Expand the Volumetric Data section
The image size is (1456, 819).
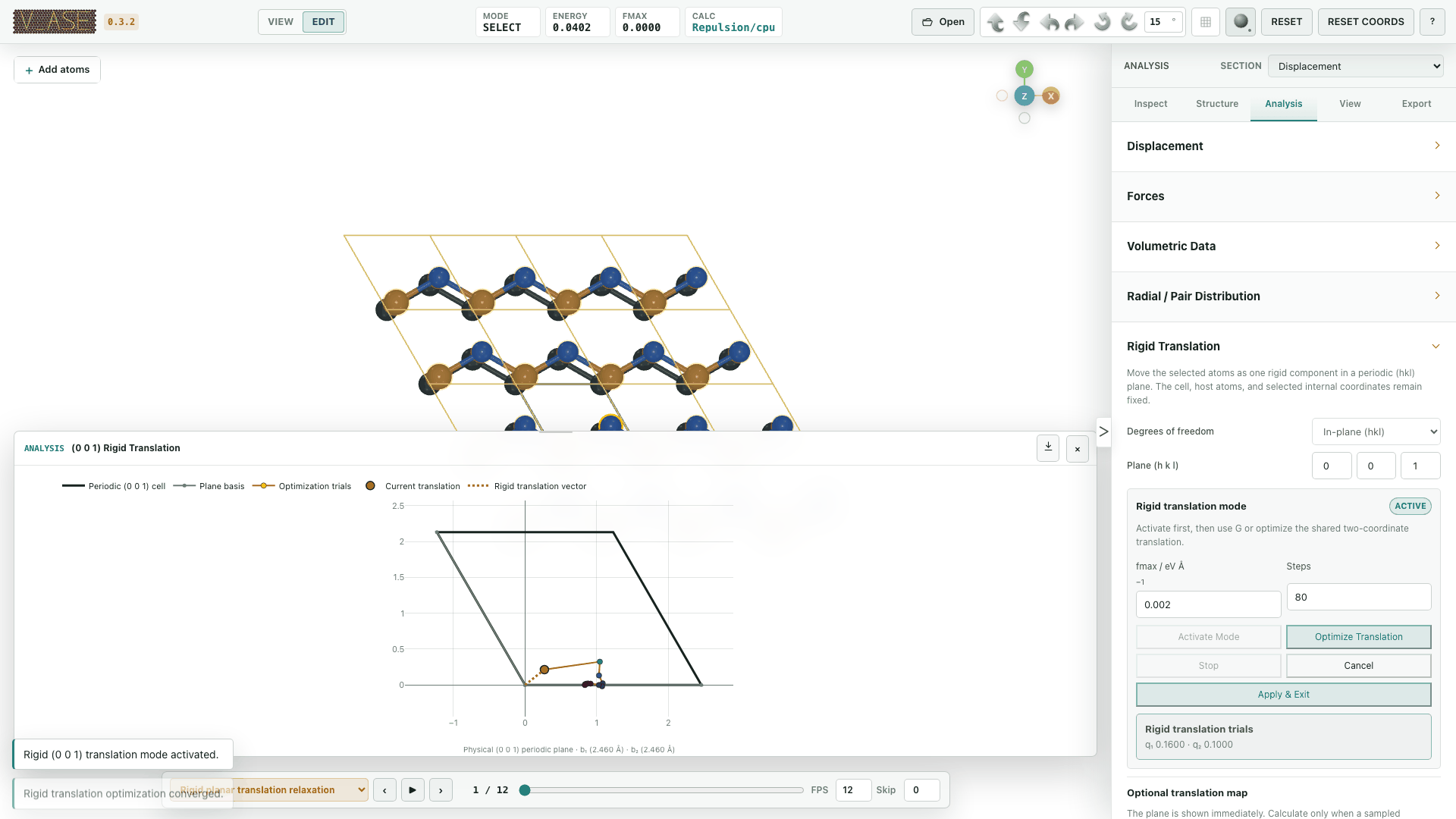[1283, 246]
